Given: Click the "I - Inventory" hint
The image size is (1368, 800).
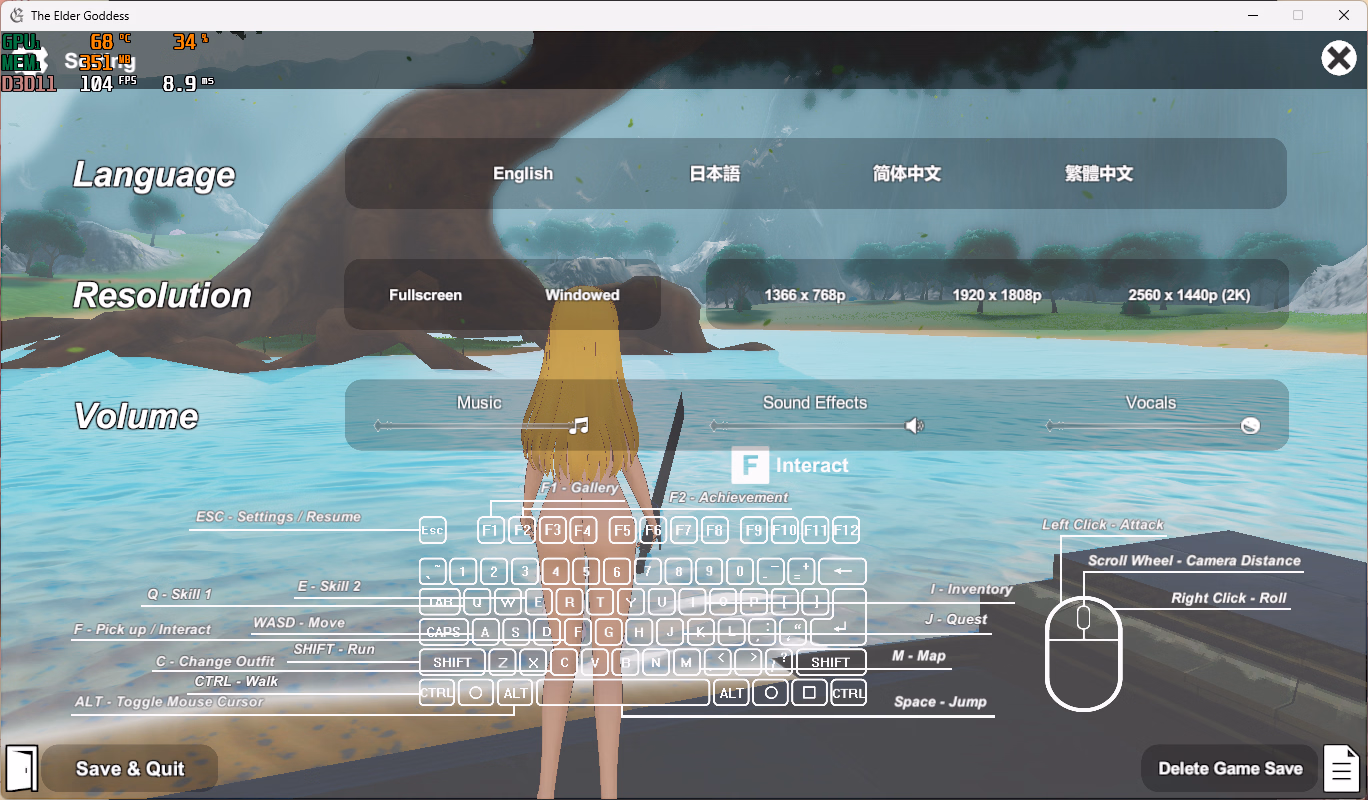Looking at the screenshot, I should click(x=971, y=590).
